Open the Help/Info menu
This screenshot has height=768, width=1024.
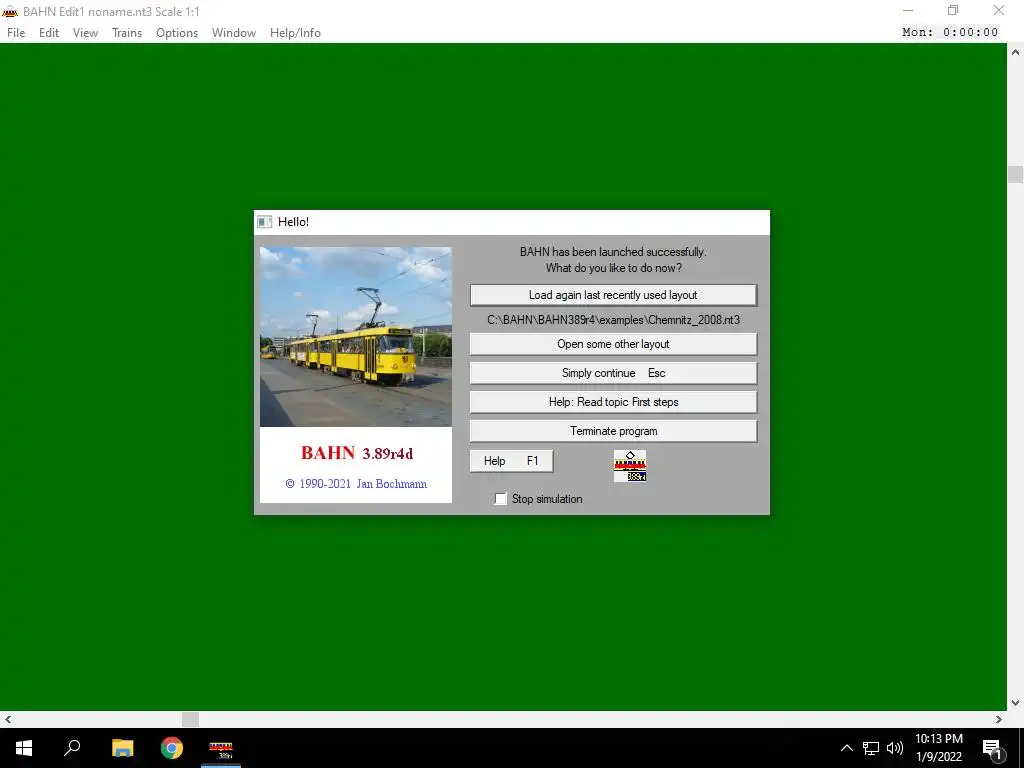point(295,33)
